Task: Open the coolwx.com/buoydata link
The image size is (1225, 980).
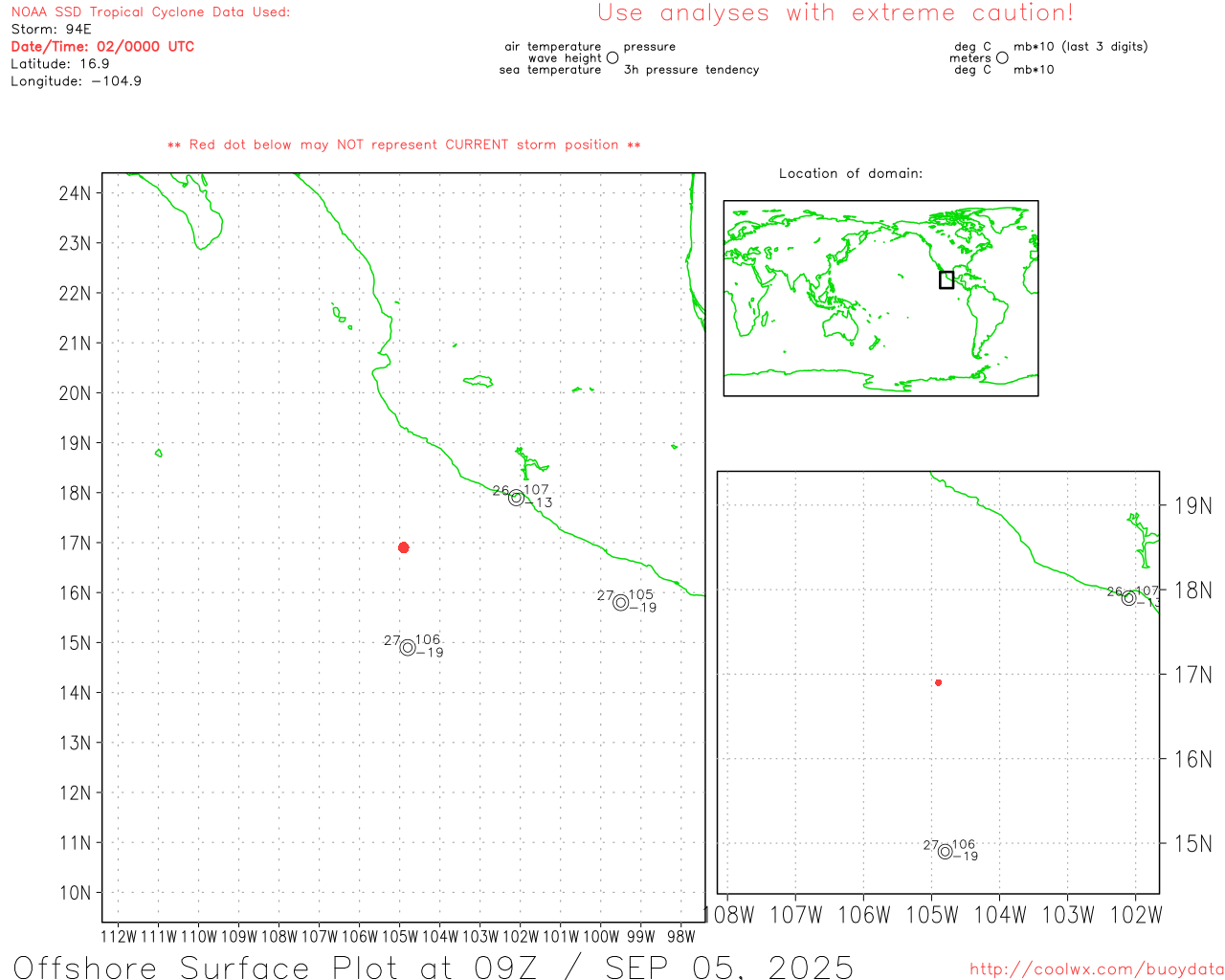Action: pyautogui.click(x=1097, y=969)
